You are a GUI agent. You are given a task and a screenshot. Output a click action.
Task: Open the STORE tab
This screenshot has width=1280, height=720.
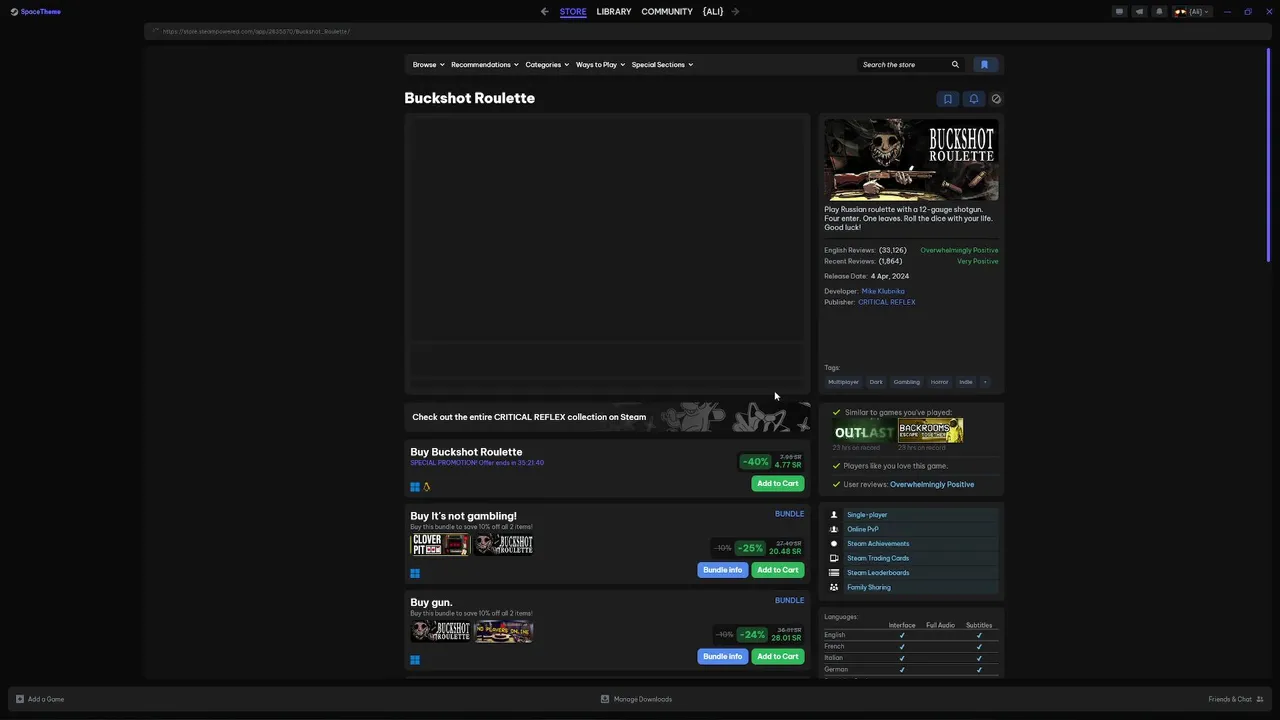pos(573,12)
